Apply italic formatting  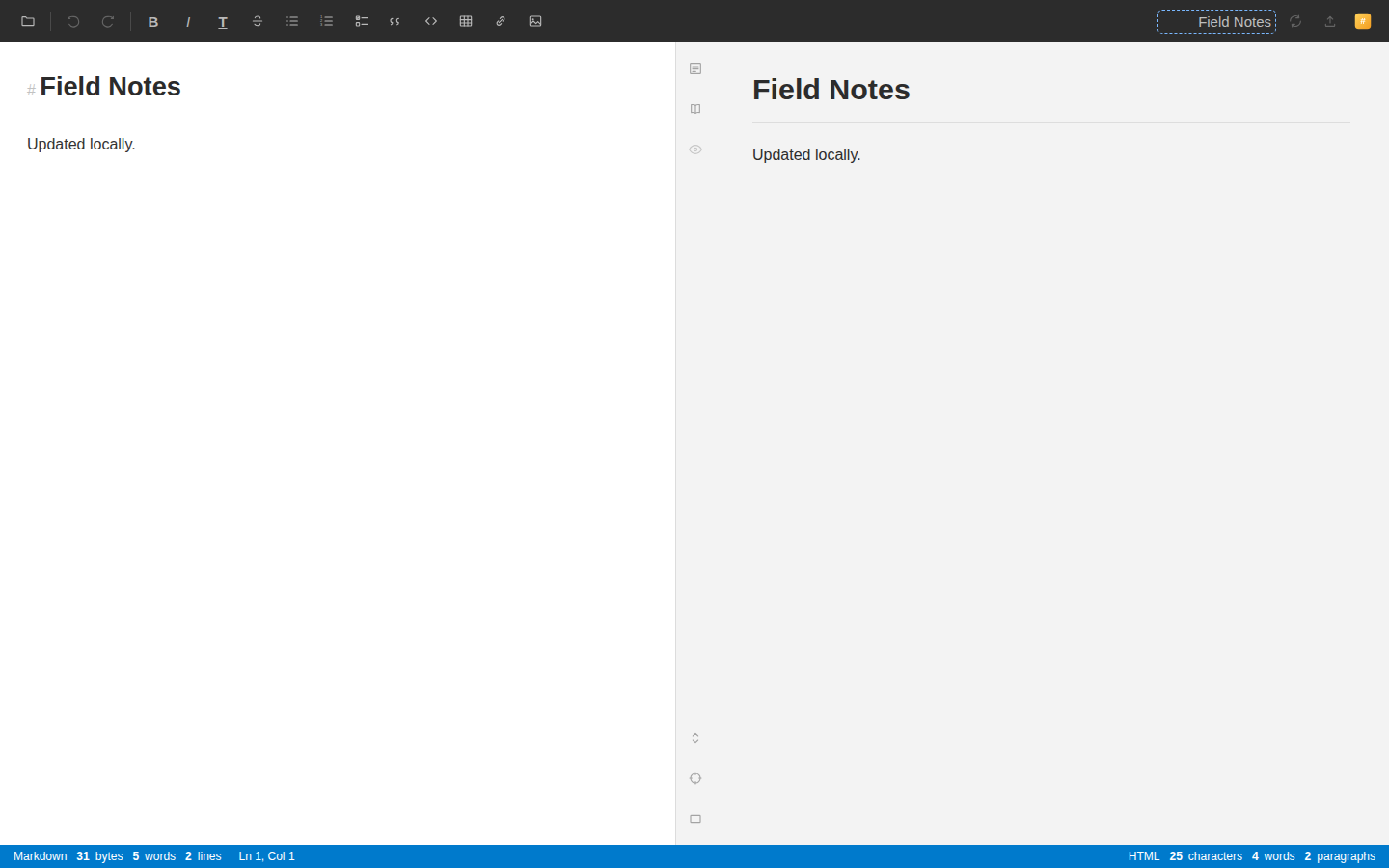point(188,21)
